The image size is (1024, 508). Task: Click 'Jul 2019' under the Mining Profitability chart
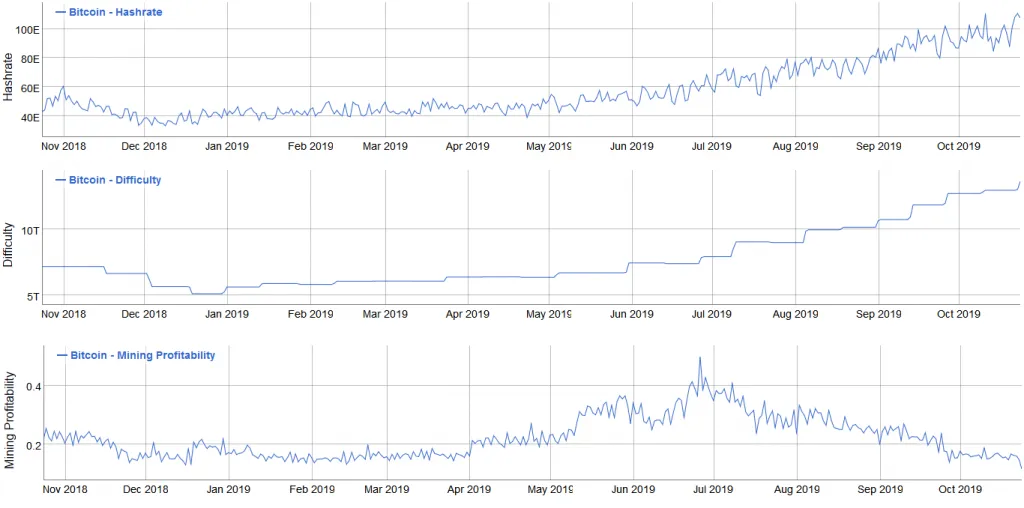(x=714, y=489)
